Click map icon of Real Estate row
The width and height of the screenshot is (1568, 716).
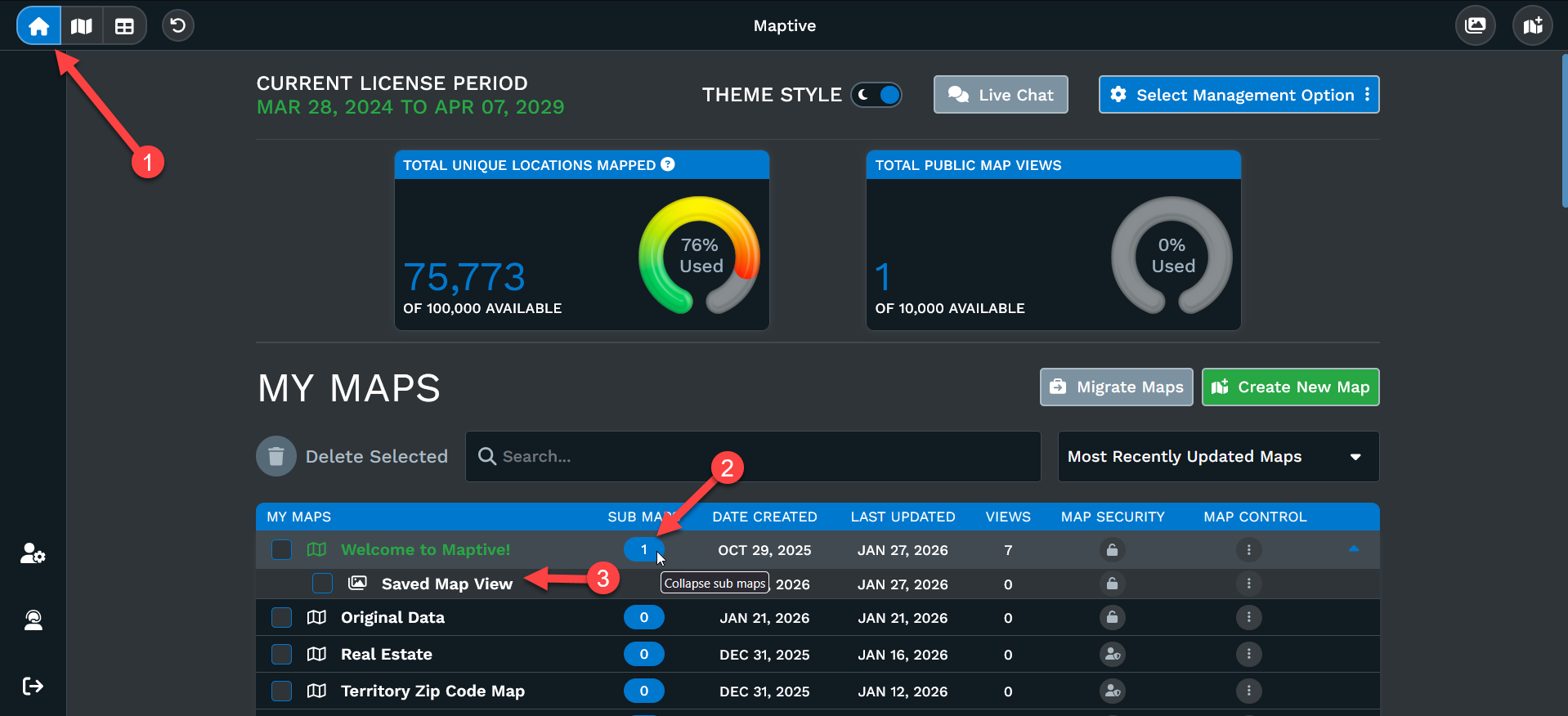tap(316, 654)
